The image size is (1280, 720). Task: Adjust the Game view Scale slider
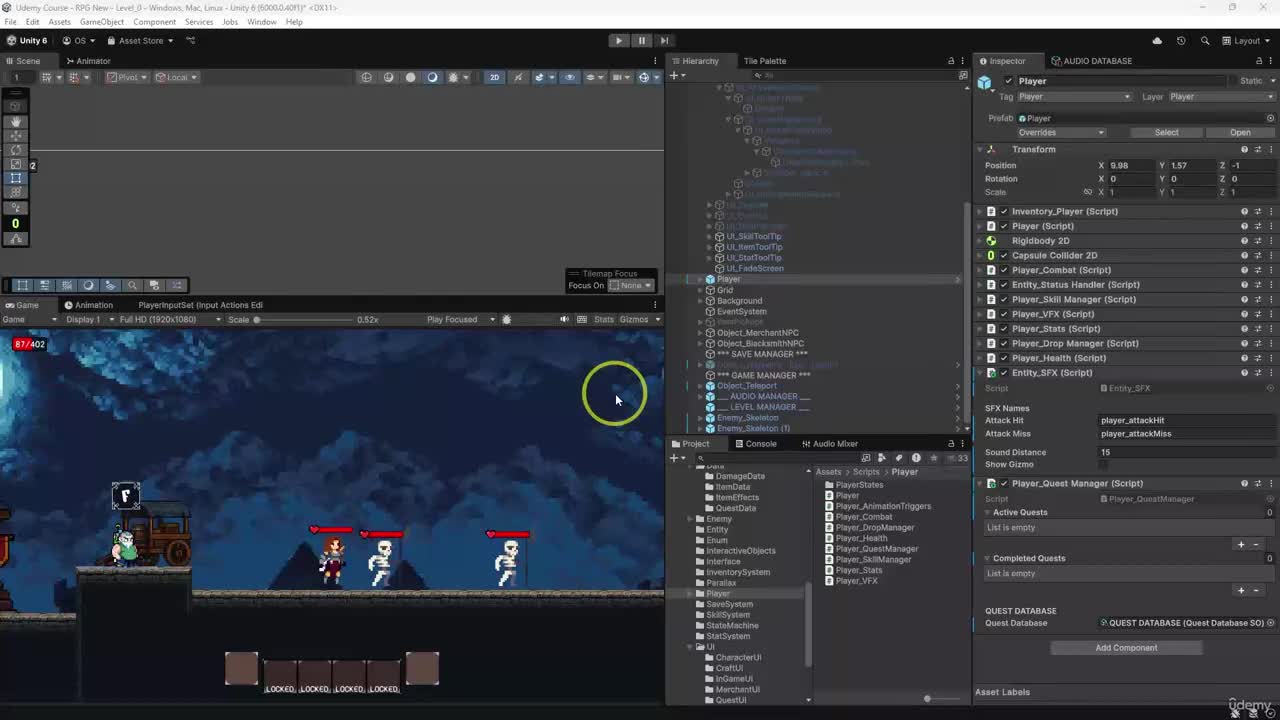304,320
